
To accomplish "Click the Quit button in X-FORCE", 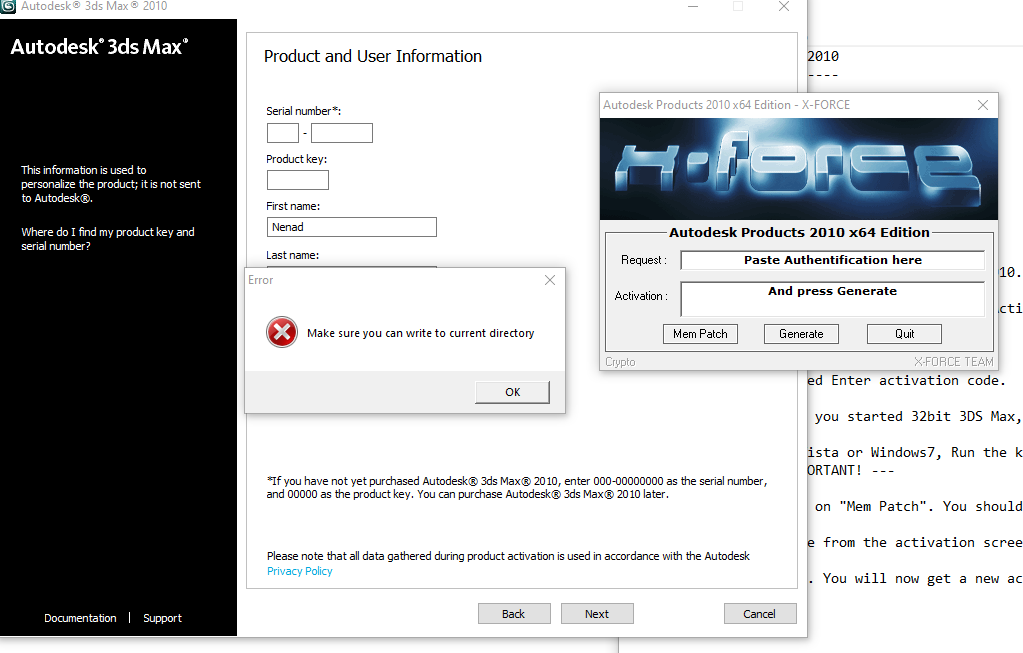I will (x=904, y=334).
